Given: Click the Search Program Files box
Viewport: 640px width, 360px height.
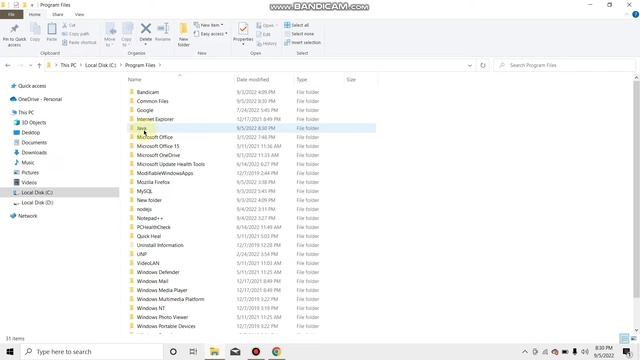Looking at the screenshot, I should pos(564,65).
